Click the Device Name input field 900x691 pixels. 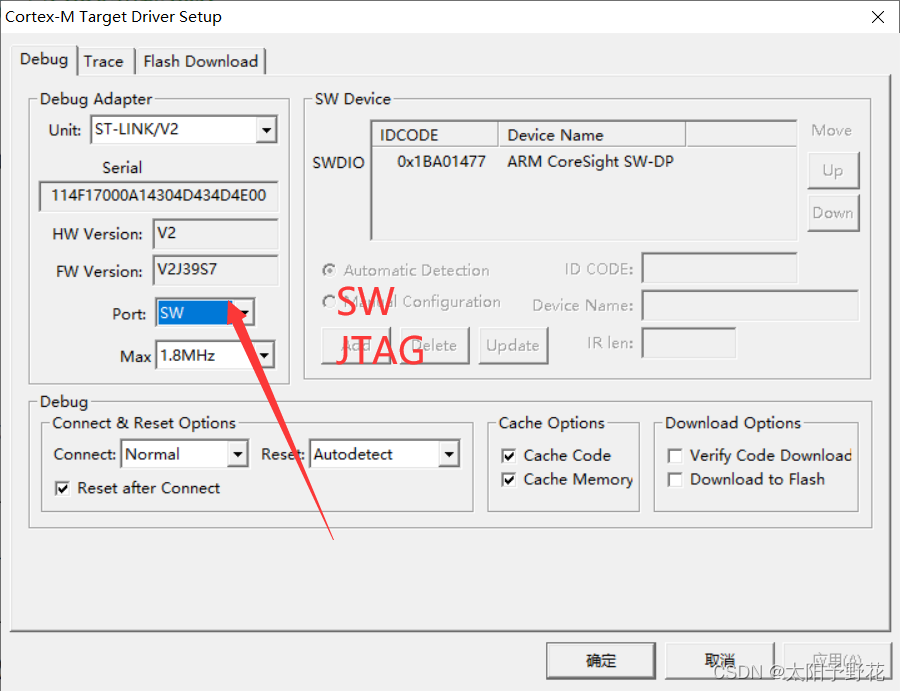coord(750,305)
